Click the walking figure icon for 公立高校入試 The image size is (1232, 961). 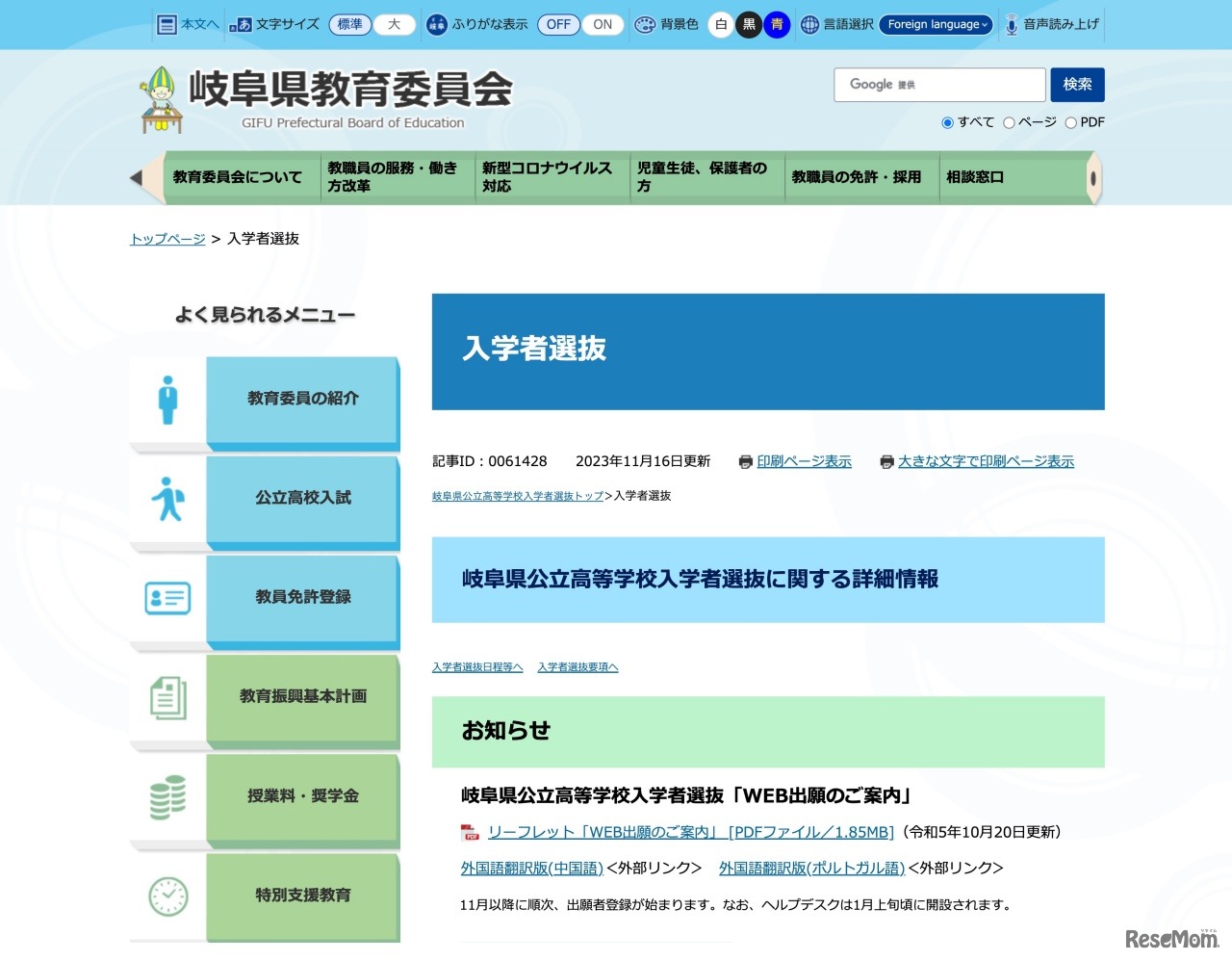coord(168,499)
